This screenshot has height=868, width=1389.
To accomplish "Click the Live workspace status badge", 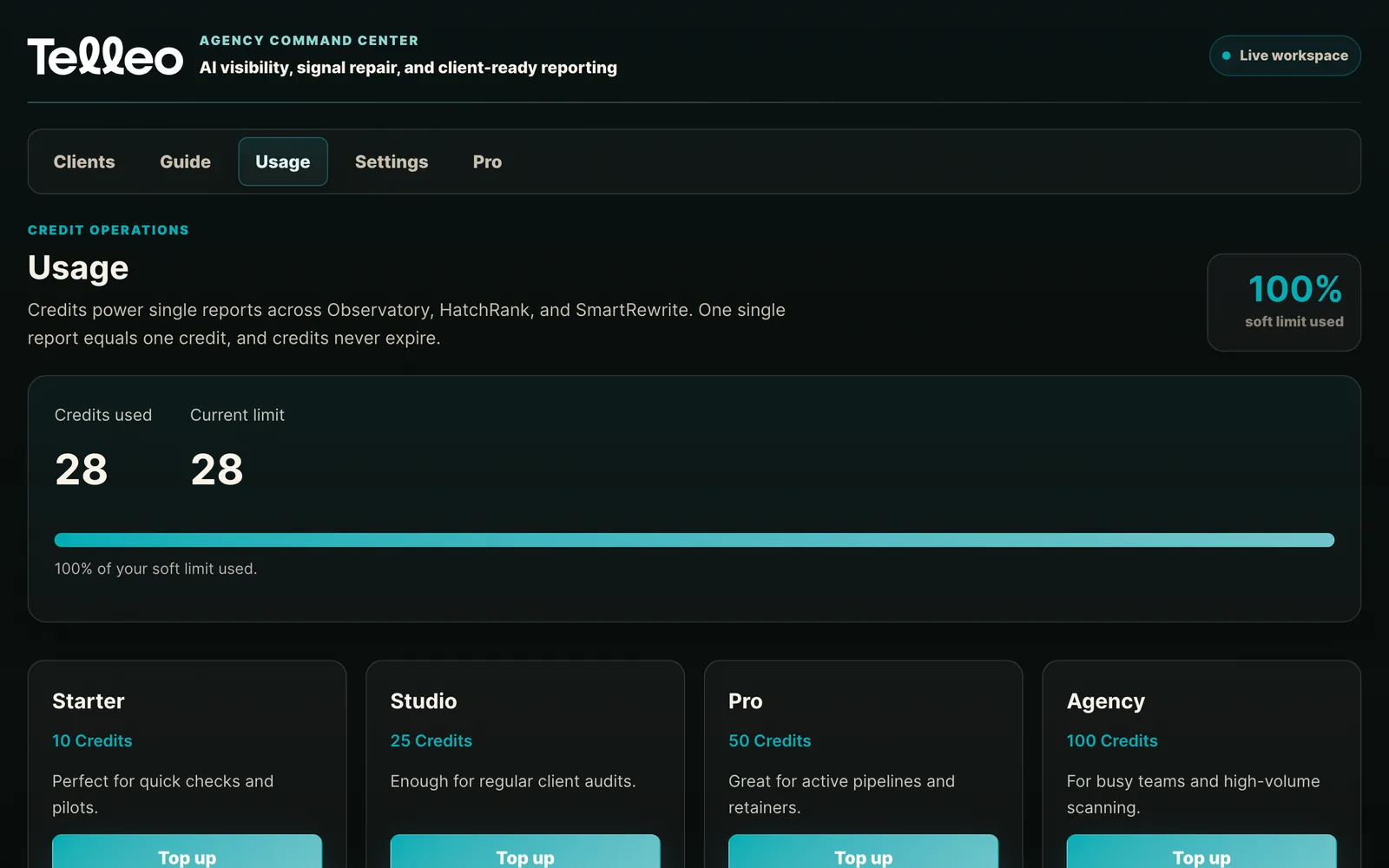I will pyautogui.click(x=1285, y=56).
